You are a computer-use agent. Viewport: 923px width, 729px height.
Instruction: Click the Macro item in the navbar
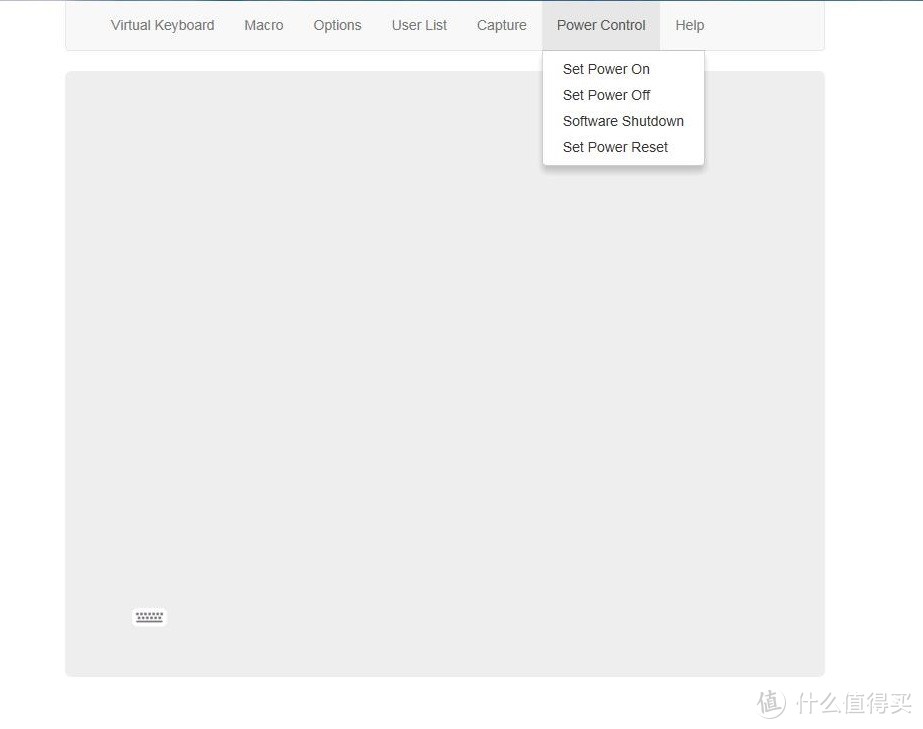[x=264, y=25]
